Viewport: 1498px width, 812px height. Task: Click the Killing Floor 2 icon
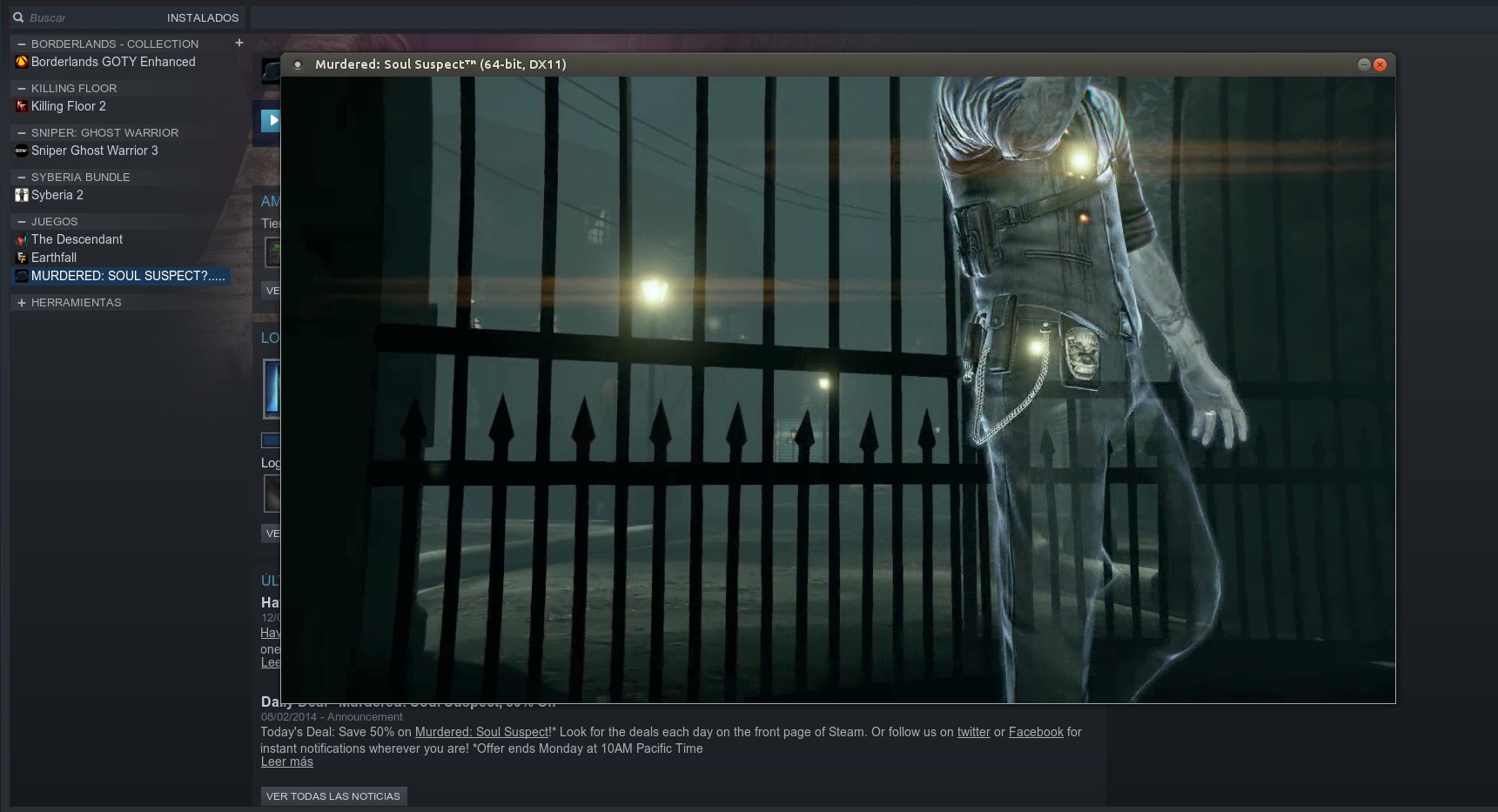click(22, 106)
